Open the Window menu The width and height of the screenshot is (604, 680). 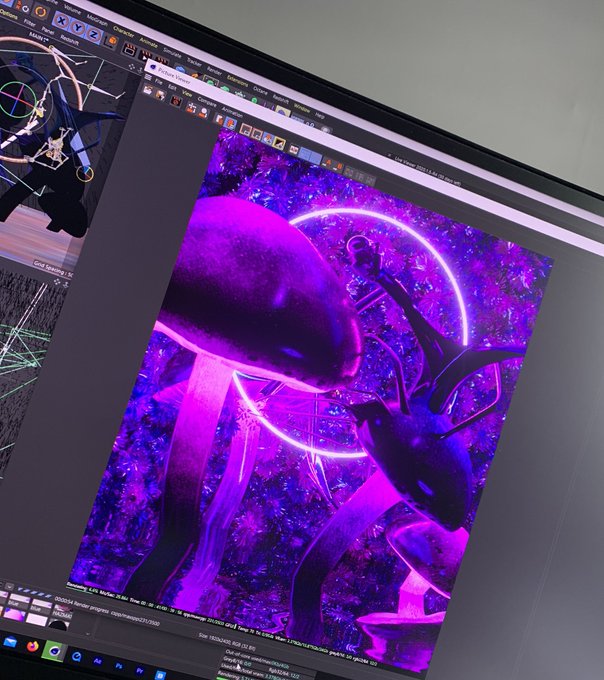pyautogui.click(x=302, y=108)
